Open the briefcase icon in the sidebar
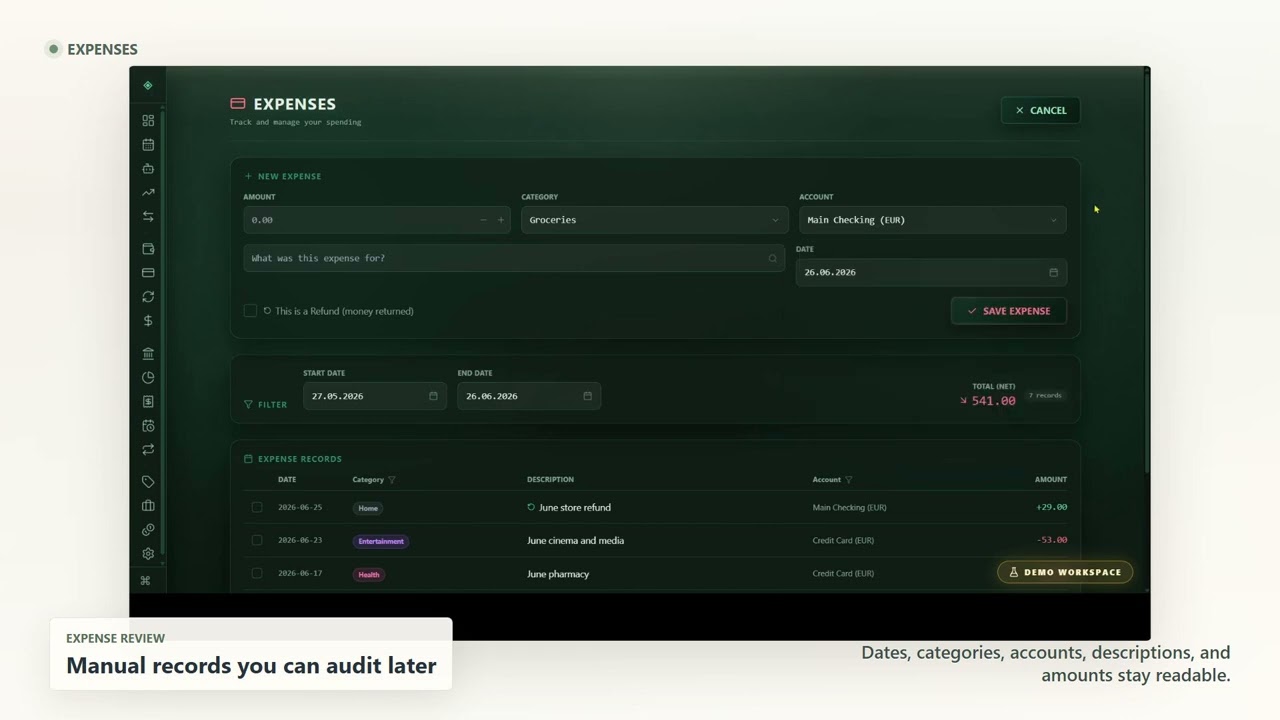 (x=148, y=506)
